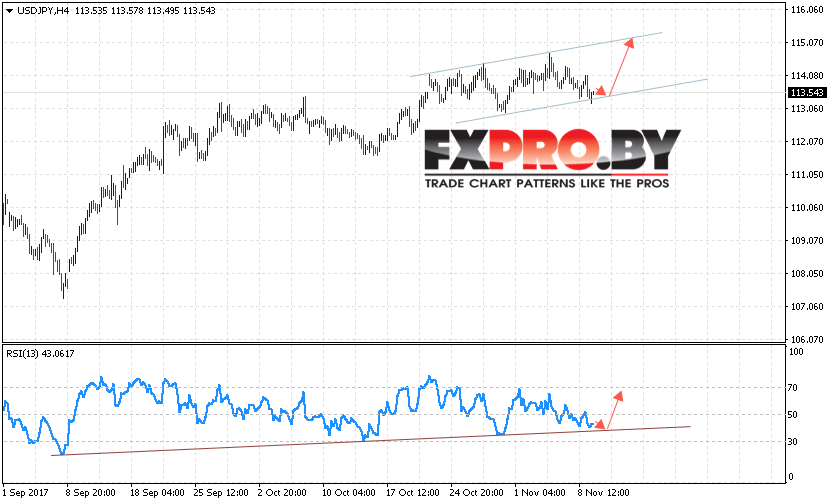
Task: Select the lower price channel trendline
Action: point(581,101)
